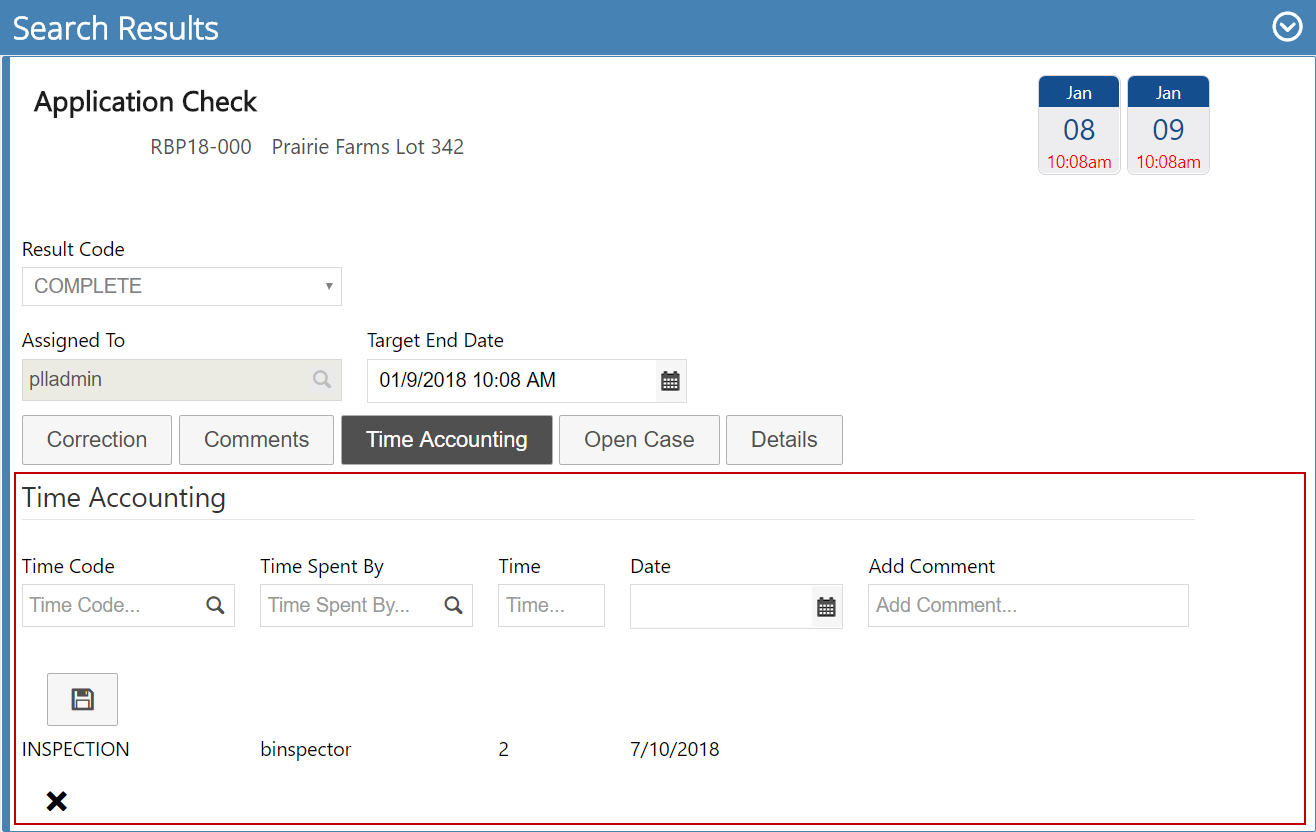Delete the INSPECTION time entry
Viewport: 1316px width, 832px height.
(x=57, y=801)
